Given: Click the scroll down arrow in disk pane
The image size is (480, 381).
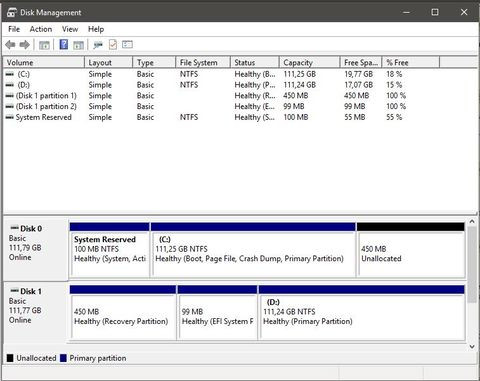Looking at the screenshot, I should 472,347.
